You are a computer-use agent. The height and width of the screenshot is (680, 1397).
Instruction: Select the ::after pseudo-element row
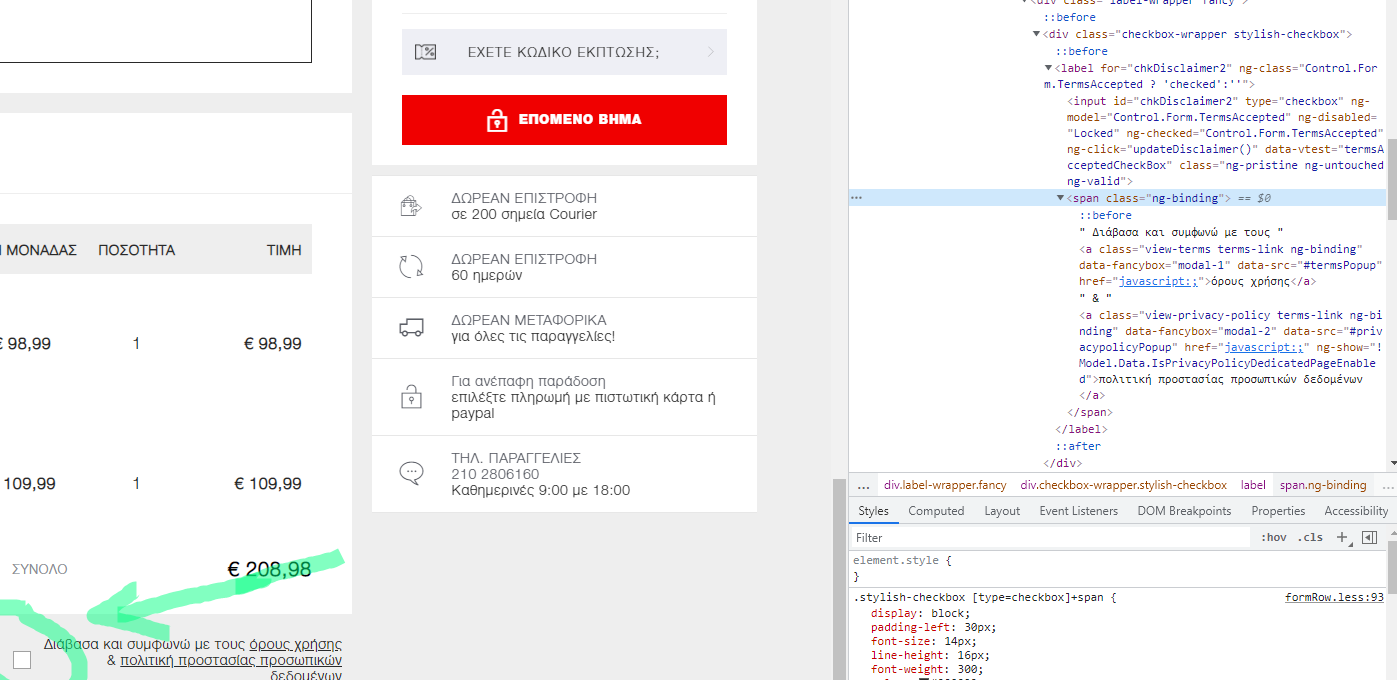(1078, 446)
